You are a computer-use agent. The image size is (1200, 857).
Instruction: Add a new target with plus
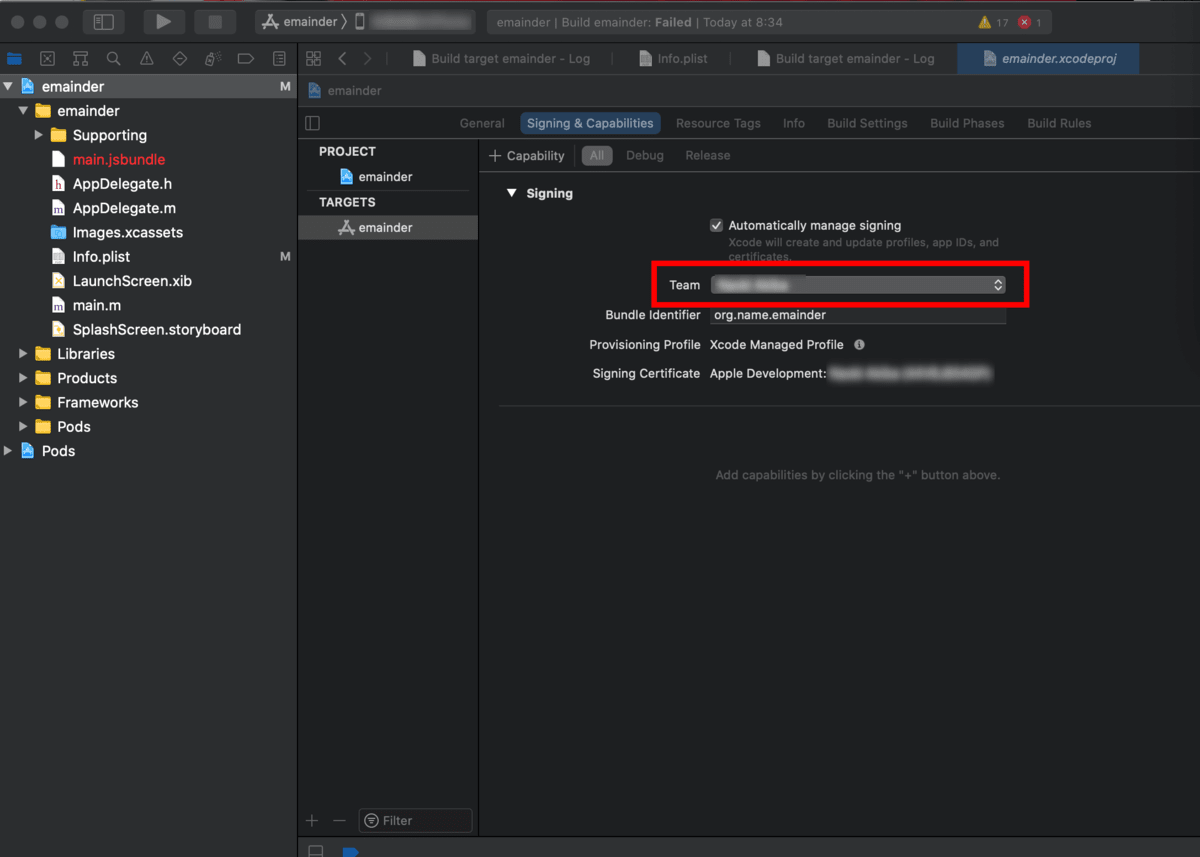312,820
